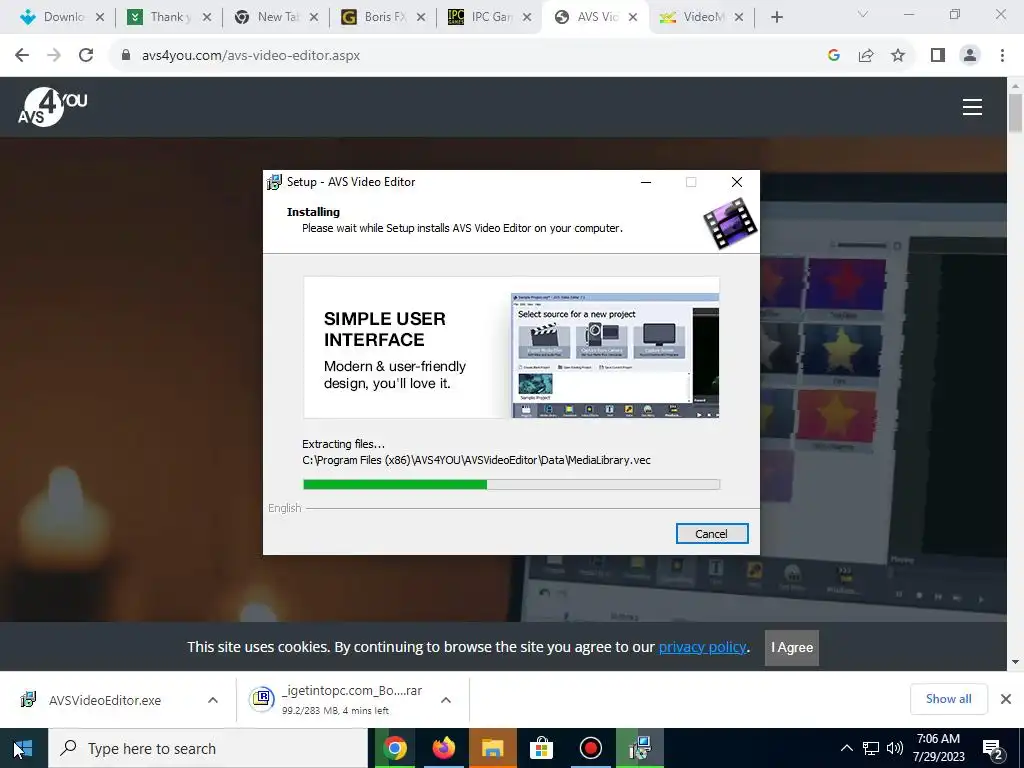The height and width of the screenshot is (768, 1024).
Task: Reload the current page
Action: coord(86,56)
